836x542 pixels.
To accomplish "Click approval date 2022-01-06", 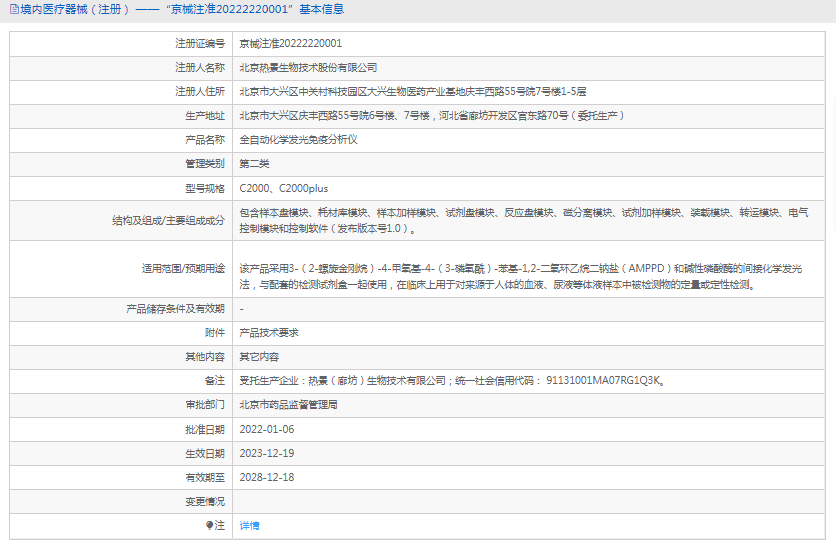I will (267, 429).
